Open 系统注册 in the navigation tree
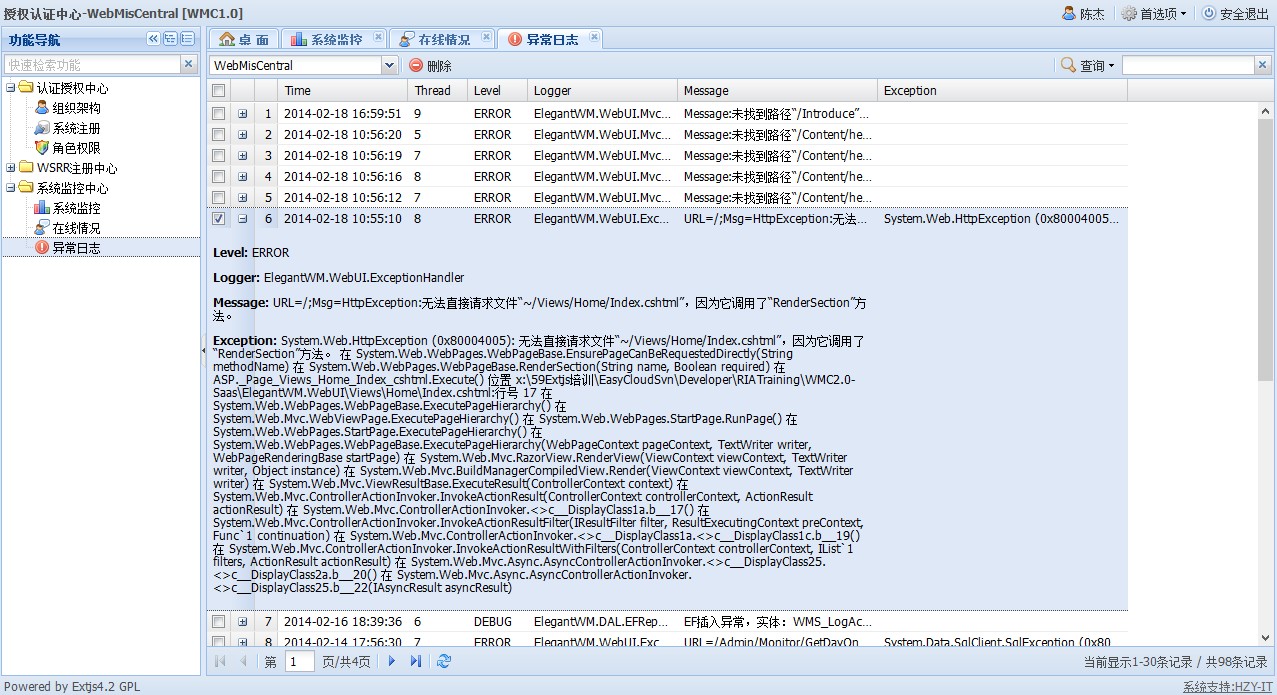The width and height of the screenshot is (1277, 695). (76, 128)
